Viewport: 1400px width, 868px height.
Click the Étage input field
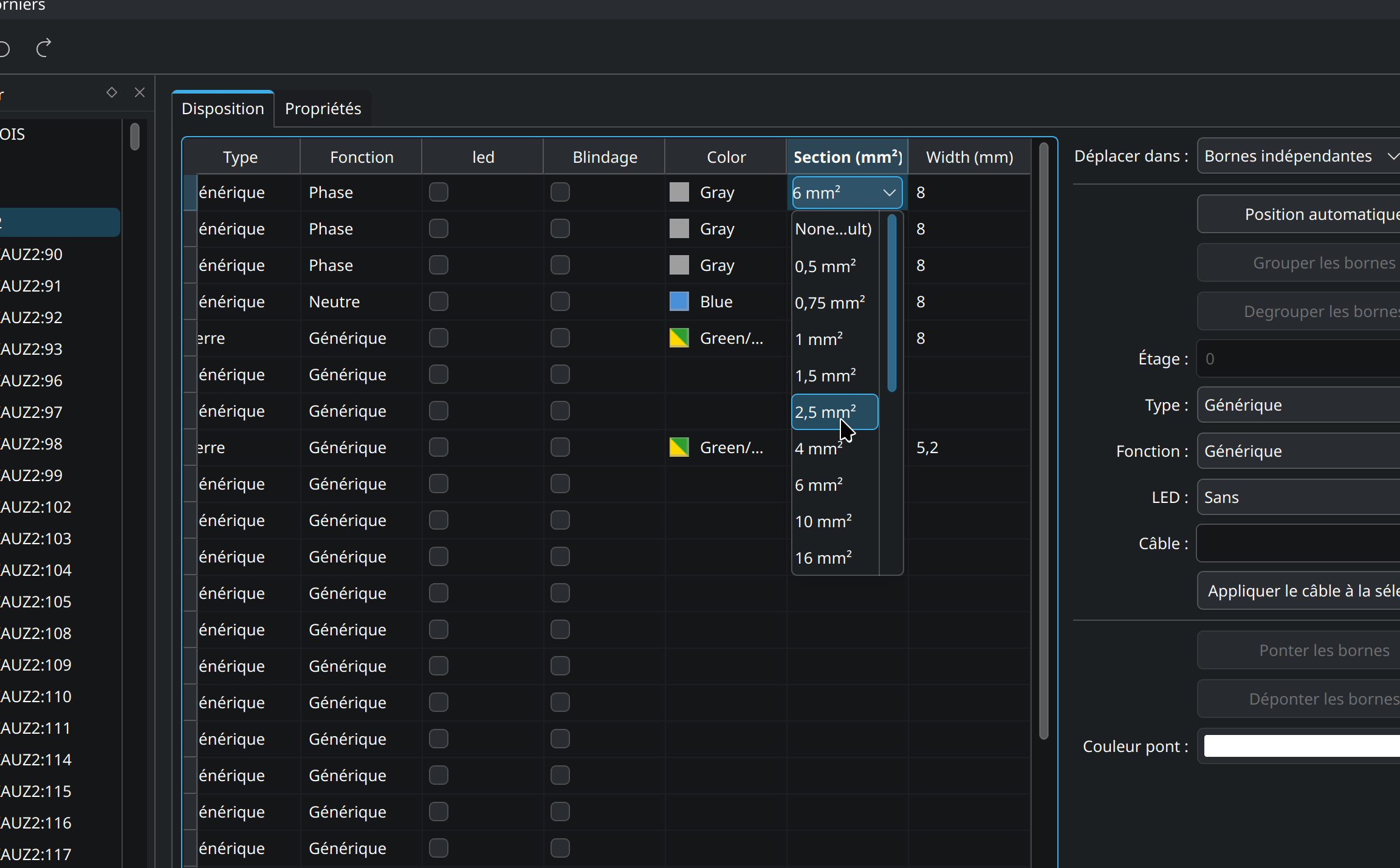tap(1299, 359)
